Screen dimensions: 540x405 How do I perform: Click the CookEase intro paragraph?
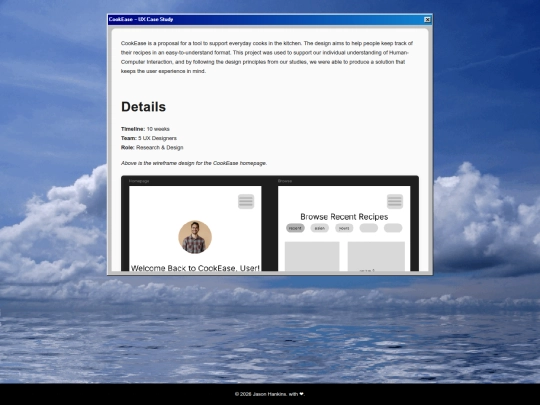click(267, 57)
